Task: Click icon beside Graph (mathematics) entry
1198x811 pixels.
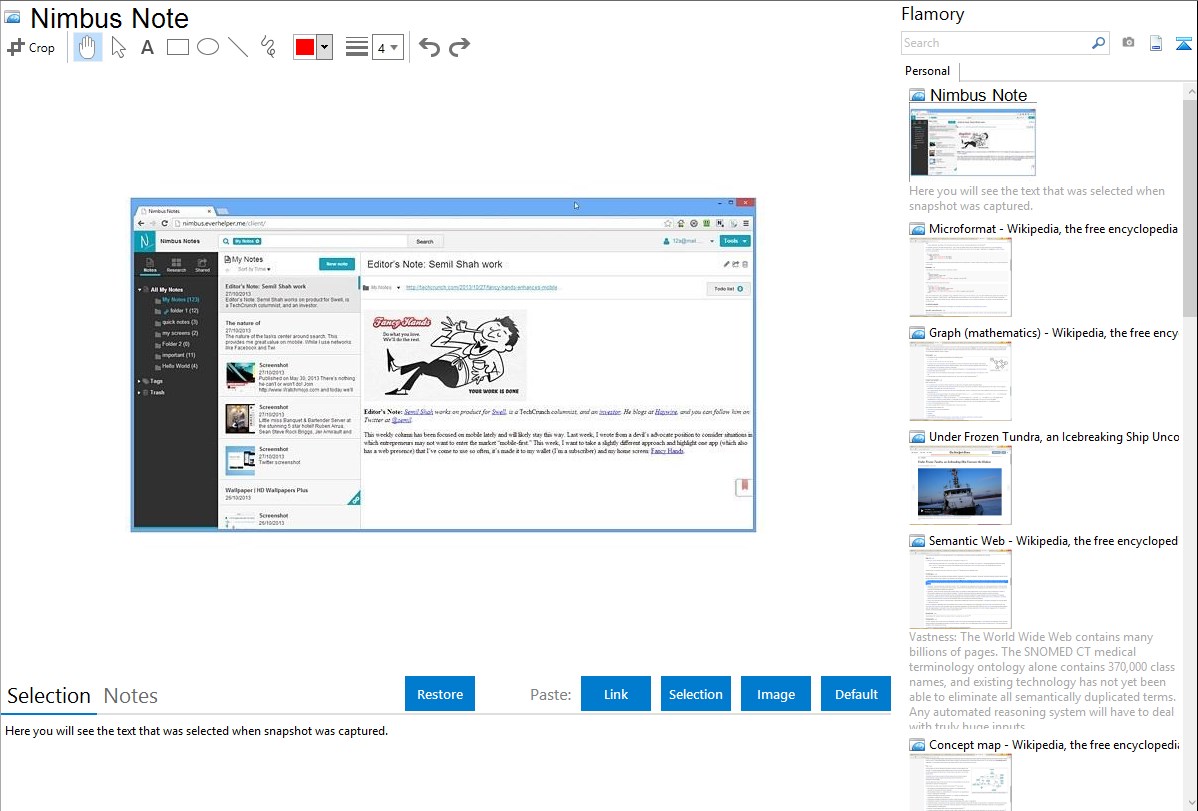Action: pyautogui.click(x=917, y=333)
